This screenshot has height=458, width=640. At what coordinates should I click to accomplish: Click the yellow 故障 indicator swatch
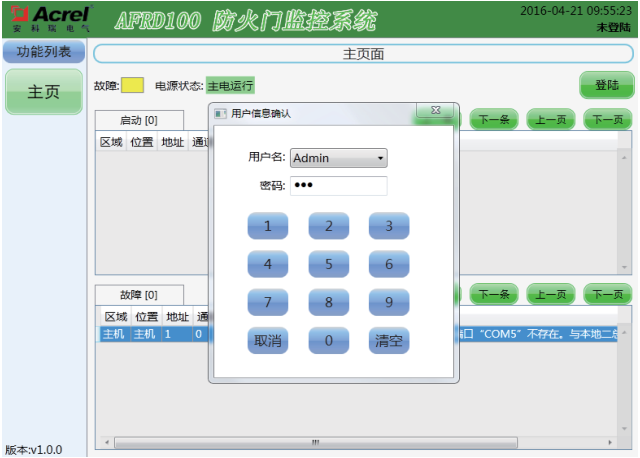[133, 86]
